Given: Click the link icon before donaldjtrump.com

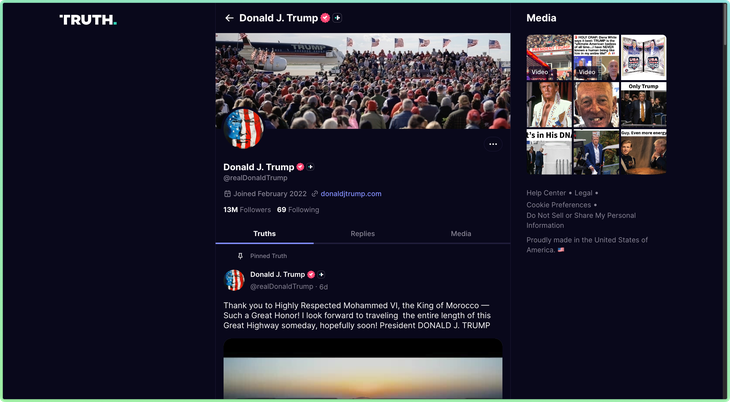Looking at the screenshot, I should coord(315,194).
